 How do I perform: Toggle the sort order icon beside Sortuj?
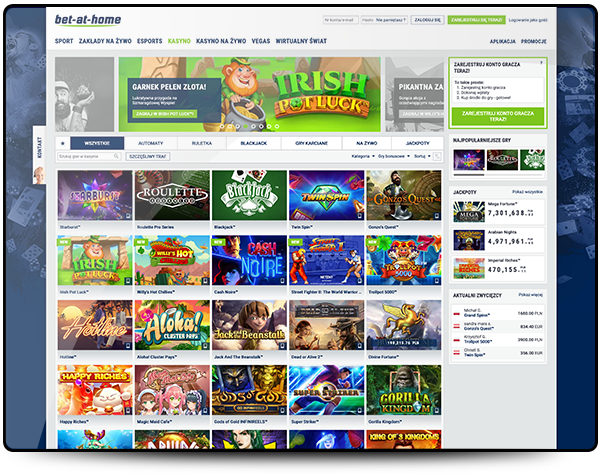[437, 156]
